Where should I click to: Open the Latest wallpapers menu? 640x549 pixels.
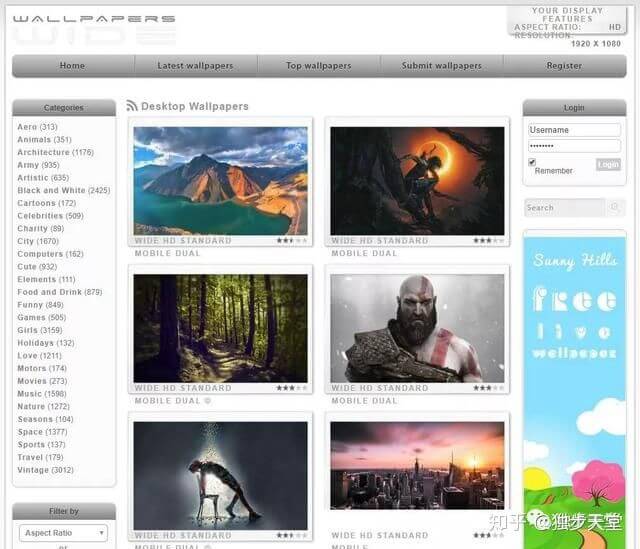[195, 65]
